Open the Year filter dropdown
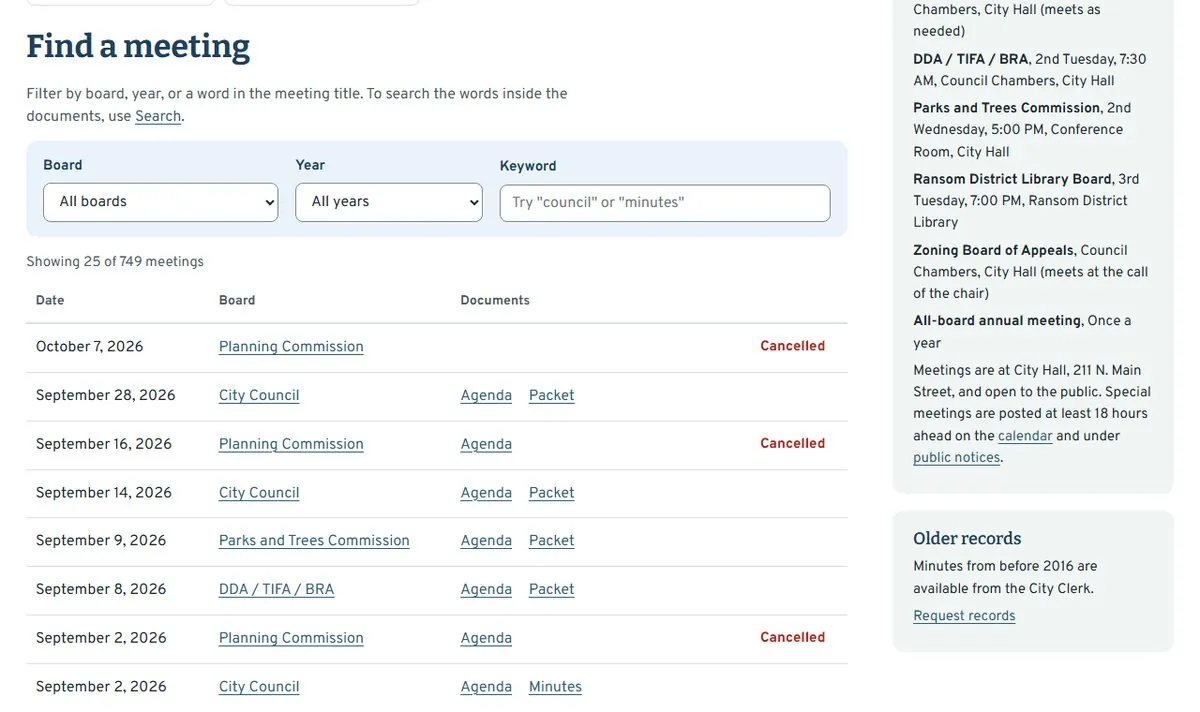 coord(388,202)
